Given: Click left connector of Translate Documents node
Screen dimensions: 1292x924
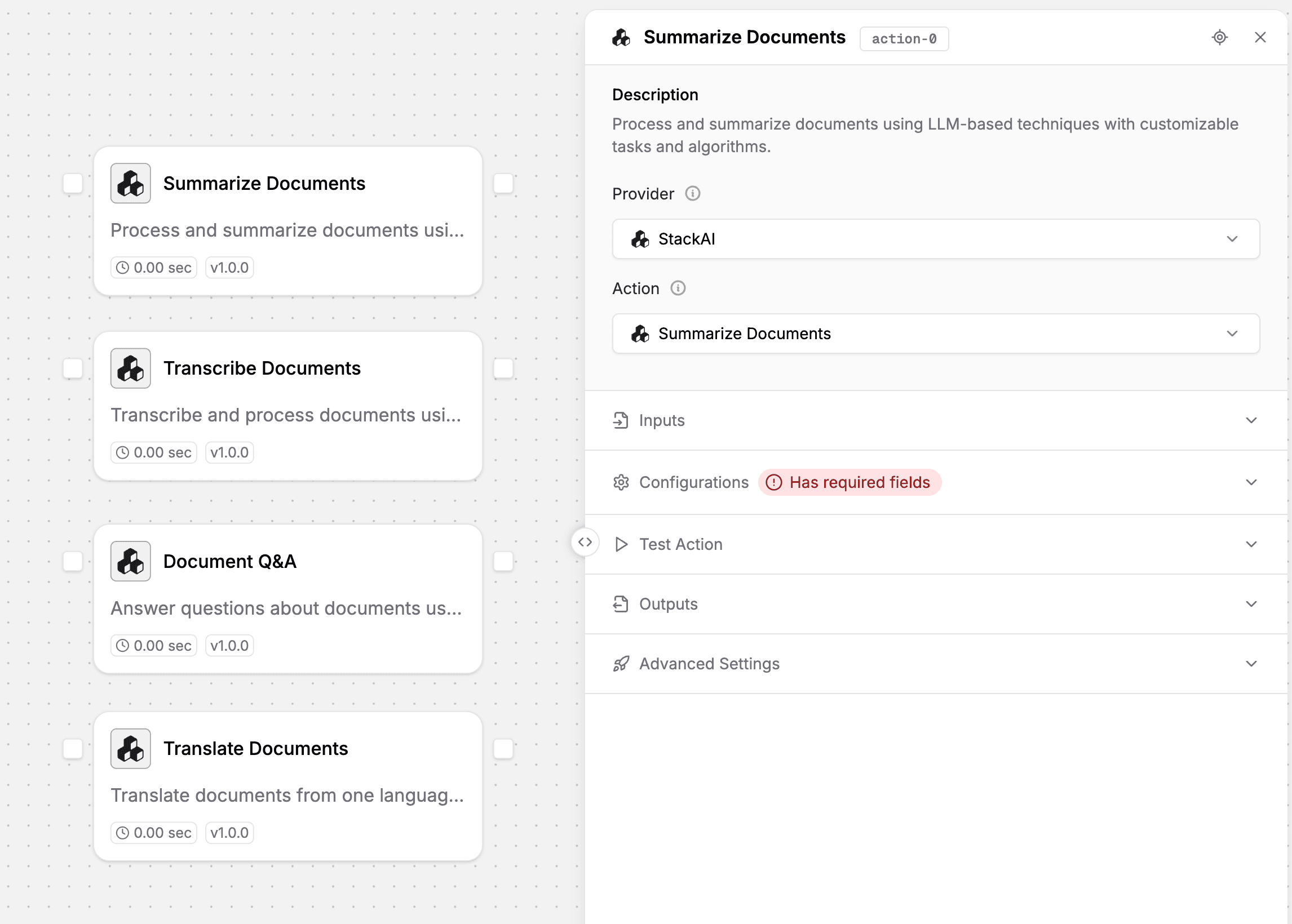Looking at the screenshot, I should 73,749.
